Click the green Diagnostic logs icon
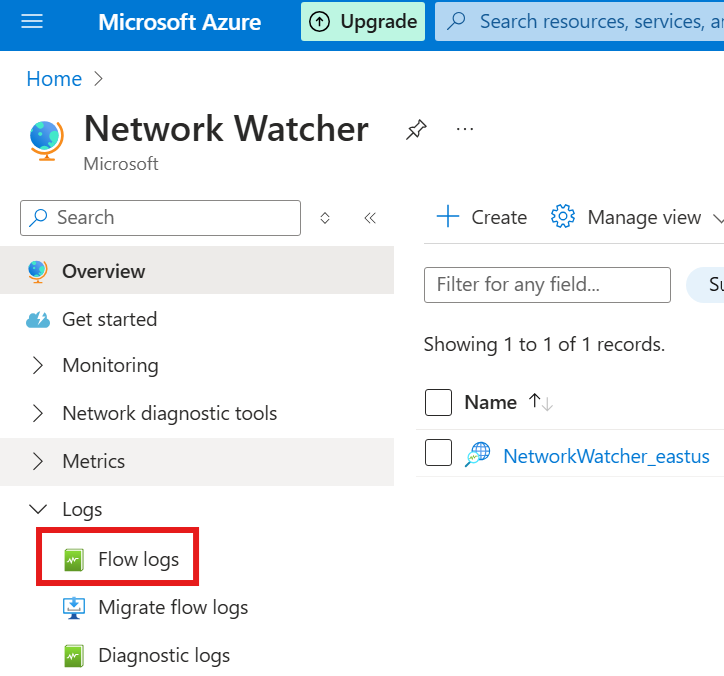724x676 pixels. pos(74,656)
